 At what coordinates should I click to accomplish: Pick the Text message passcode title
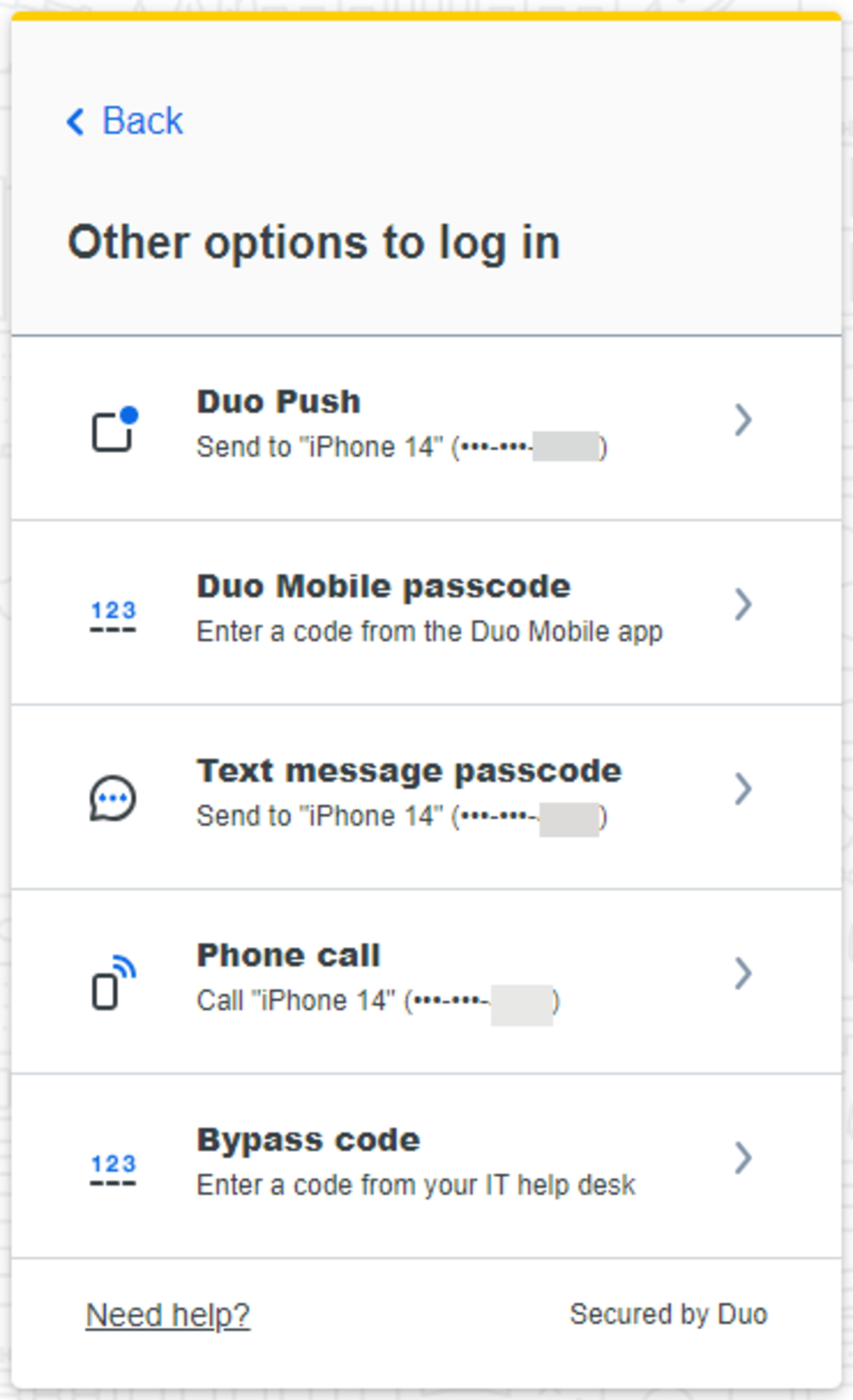[409, 771]
